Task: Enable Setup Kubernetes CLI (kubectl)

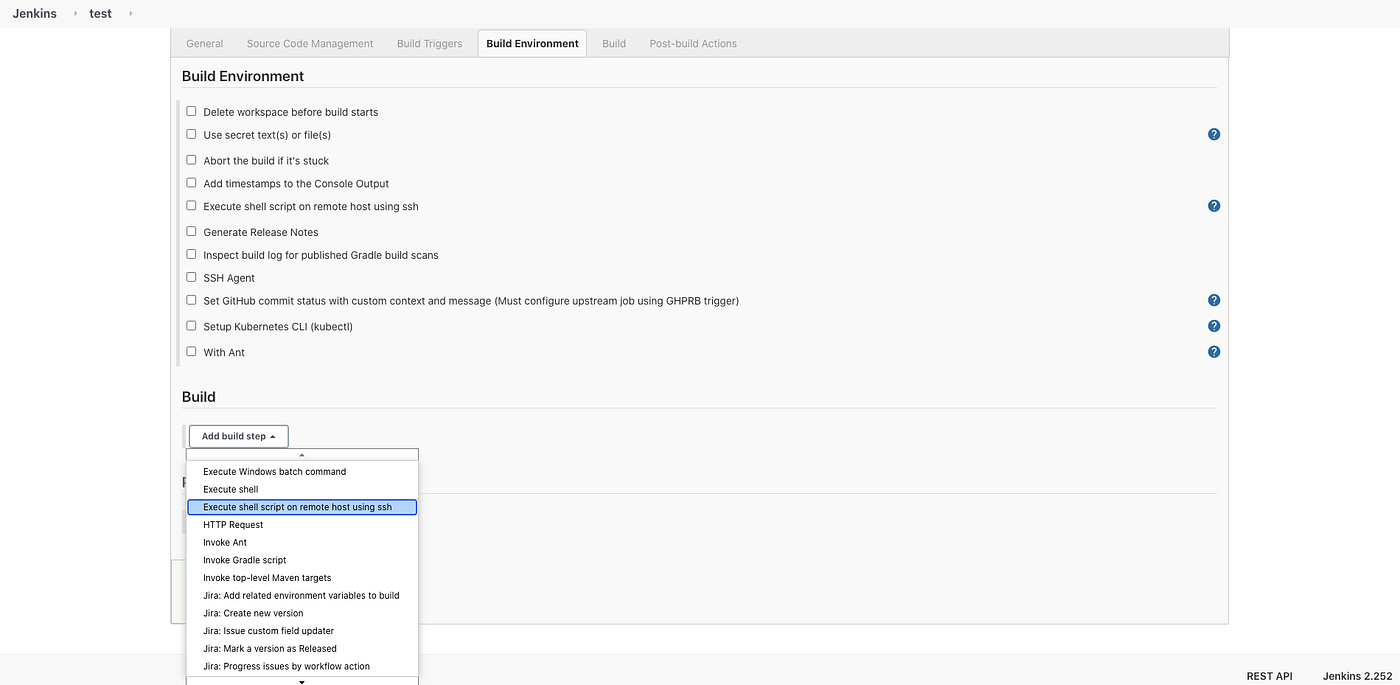Action: point(191,326)
